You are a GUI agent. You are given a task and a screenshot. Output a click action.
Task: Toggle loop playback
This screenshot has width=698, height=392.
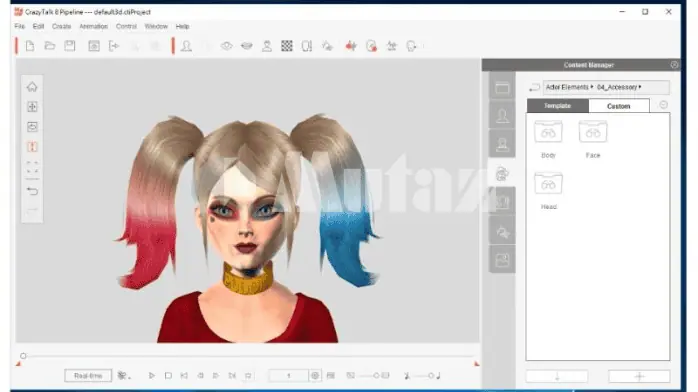[248, 376]
